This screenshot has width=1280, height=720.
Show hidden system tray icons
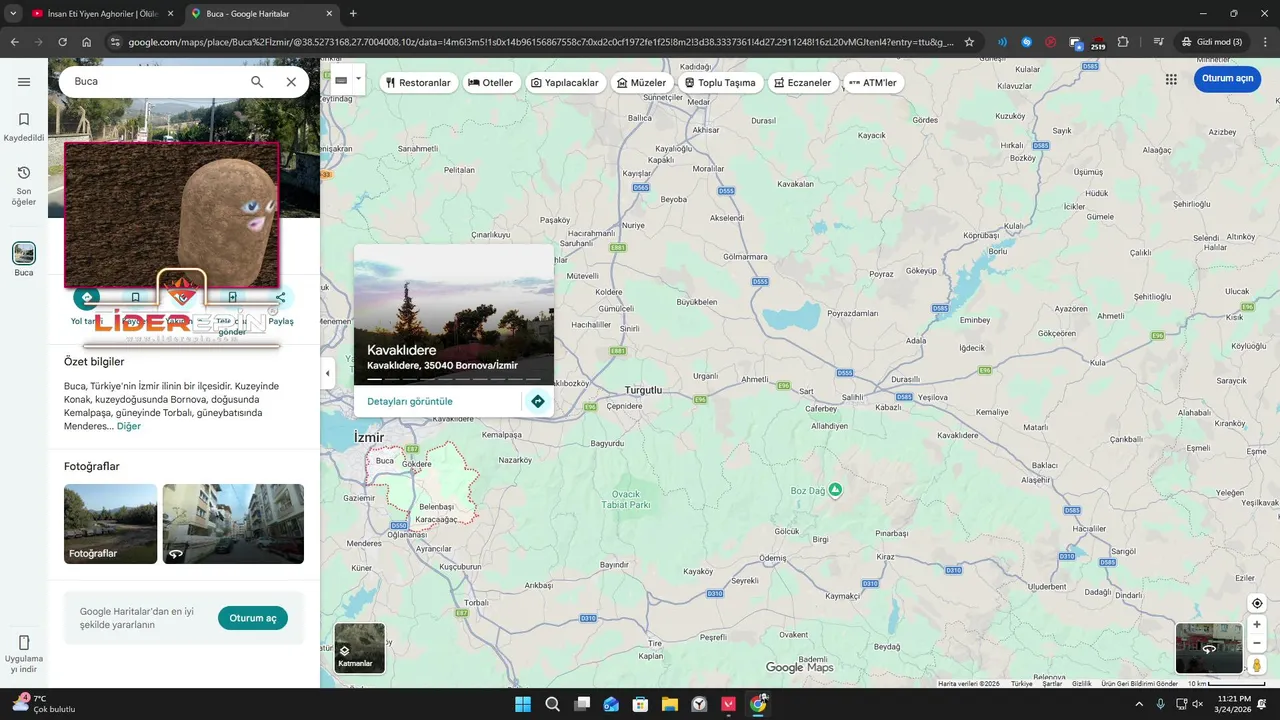pyautogui.click(x=1139, y=704)
